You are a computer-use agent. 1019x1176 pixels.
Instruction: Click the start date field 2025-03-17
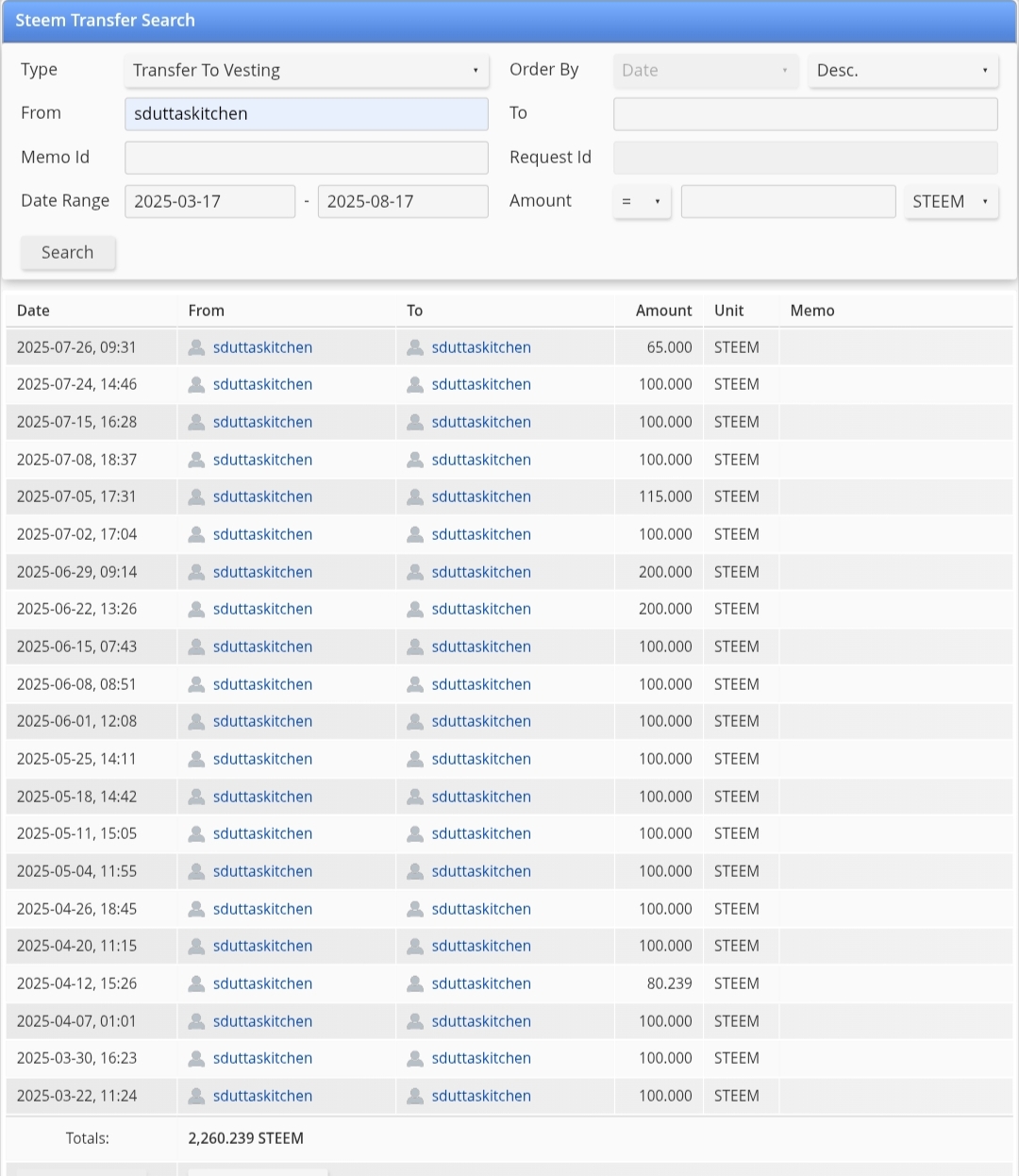coord(209,201)
